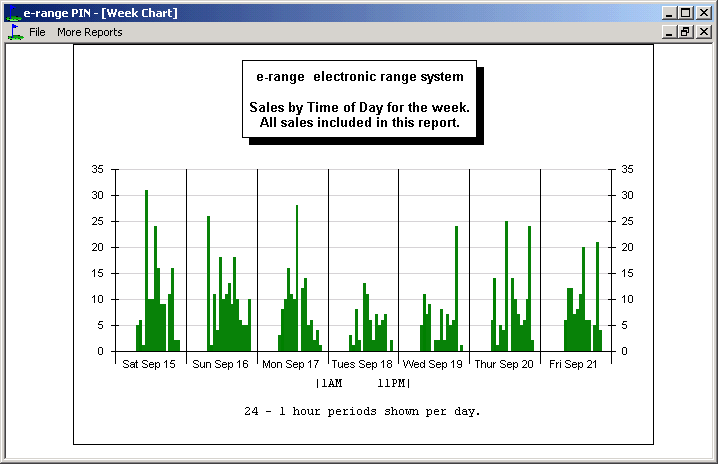The image size is (718, 464).
Task: Select the Tues Sep 18 day label
Action: click(x=362, y=365)
